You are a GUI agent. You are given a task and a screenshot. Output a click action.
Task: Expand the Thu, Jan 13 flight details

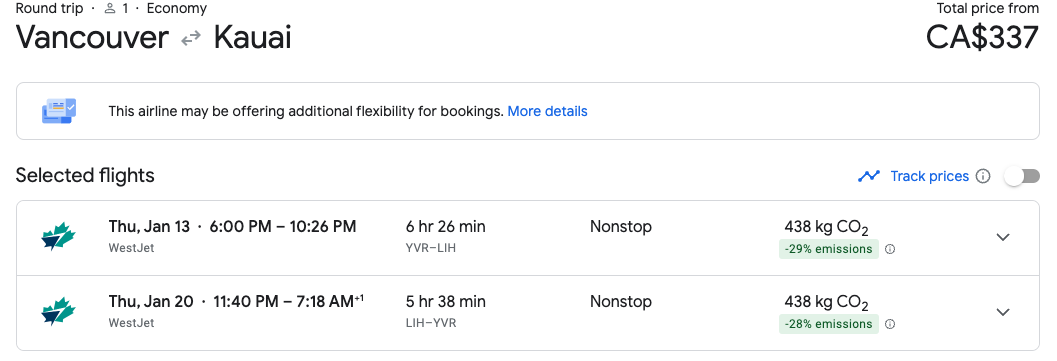point(1003,237)
